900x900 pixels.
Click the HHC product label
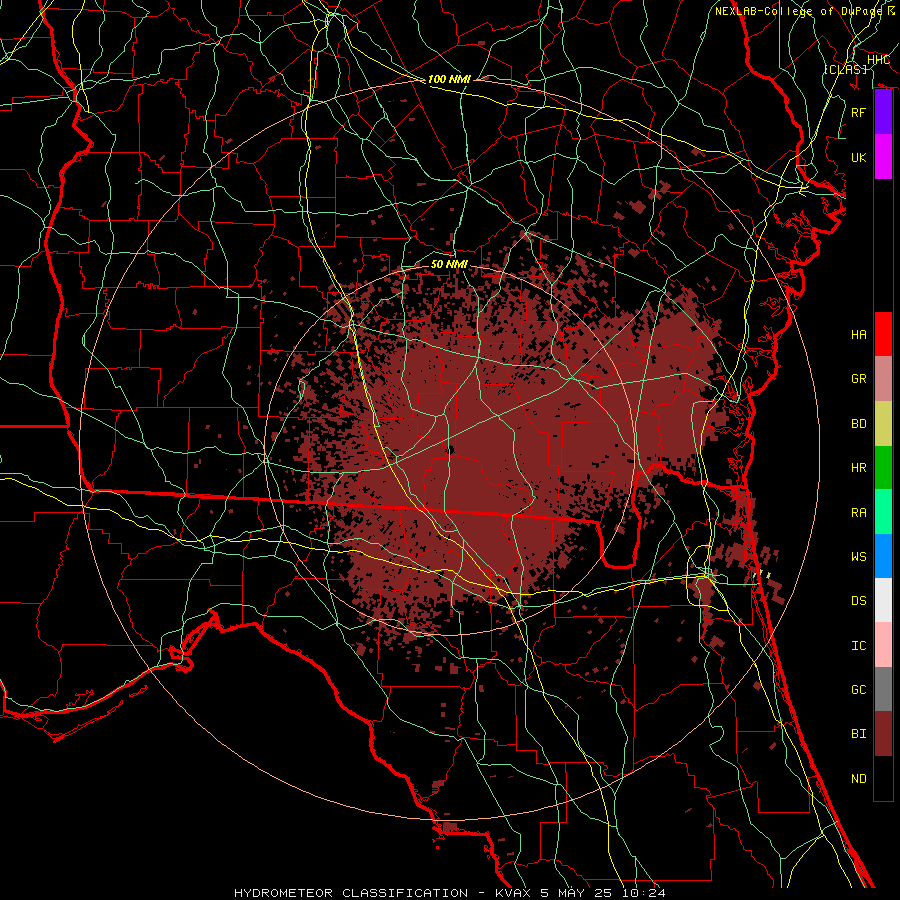pos(878,60)
